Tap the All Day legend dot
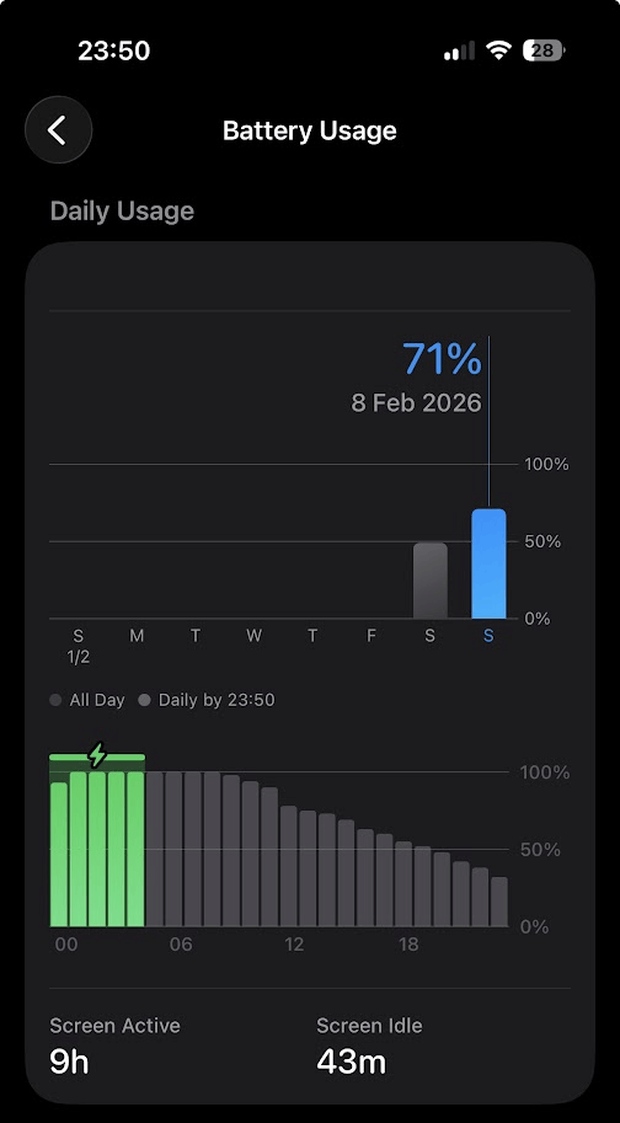The height and width of the screenshot is (1123, 620). click(56, 701)
